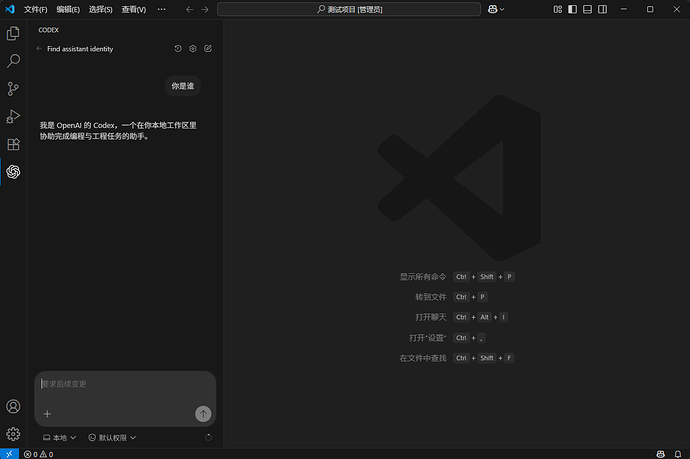690x459 pixels.
Task: Click the Copilot status icon in status bar
Action: click(661, 454)
